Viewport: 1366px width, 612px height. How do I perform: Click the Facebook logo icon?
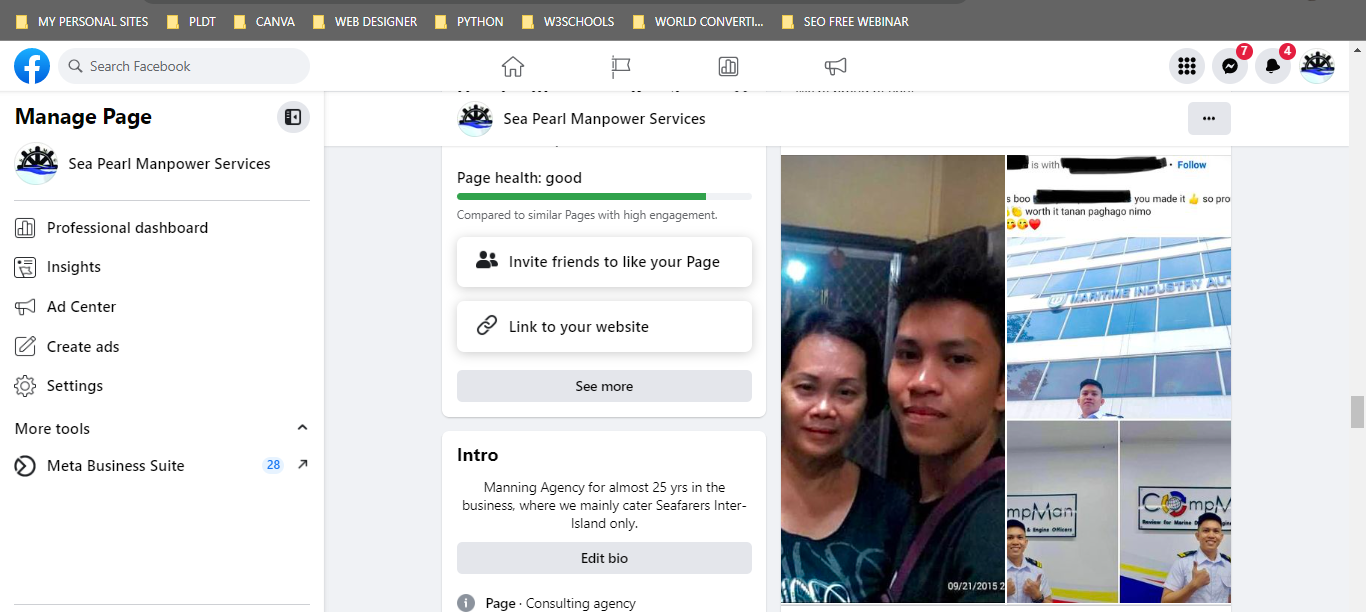coord(32,66)
